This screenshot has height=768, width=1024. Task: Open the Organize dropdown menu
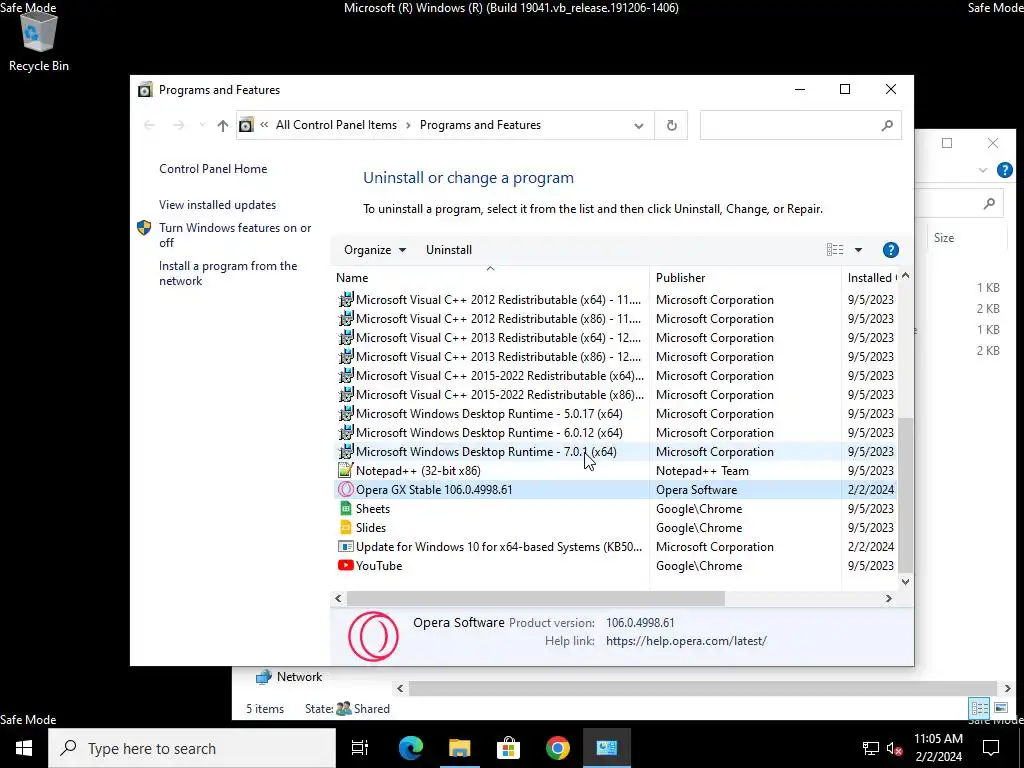375,250
